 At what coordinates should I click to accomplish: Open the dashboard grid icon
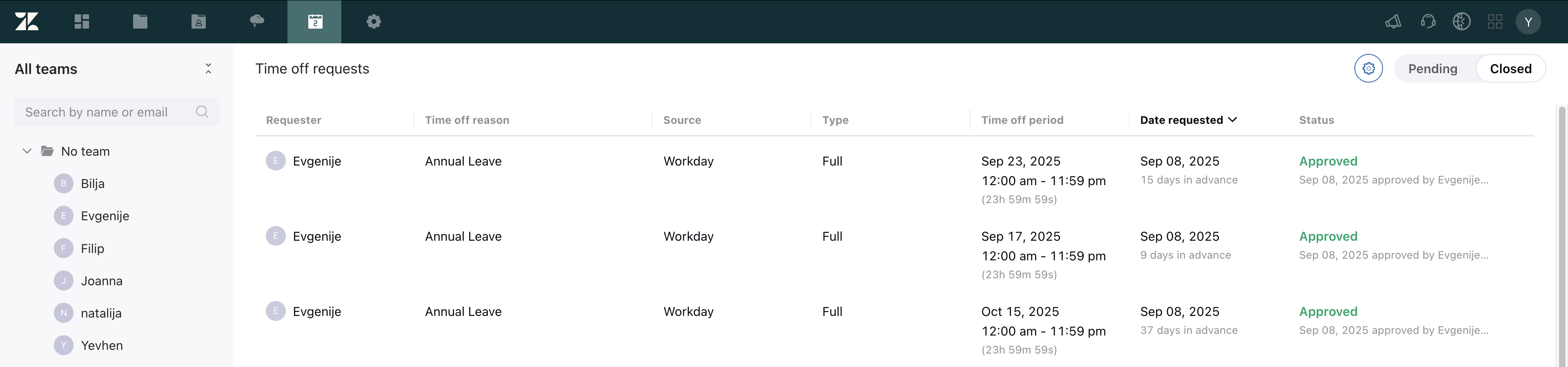82,21
